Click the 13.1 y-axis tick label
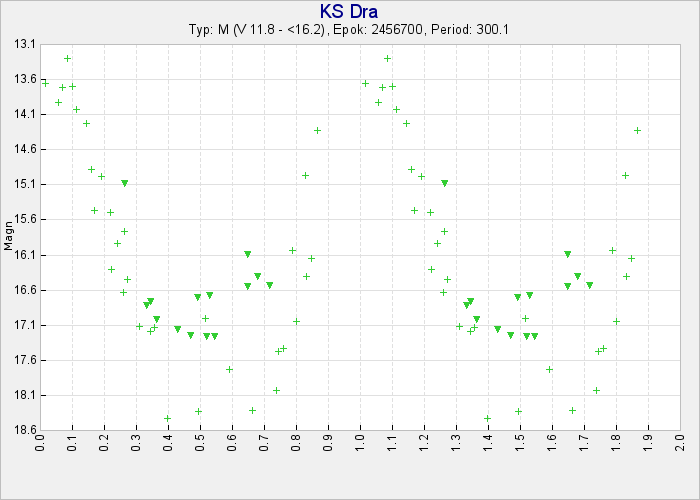700x500 pixels. 24,44
